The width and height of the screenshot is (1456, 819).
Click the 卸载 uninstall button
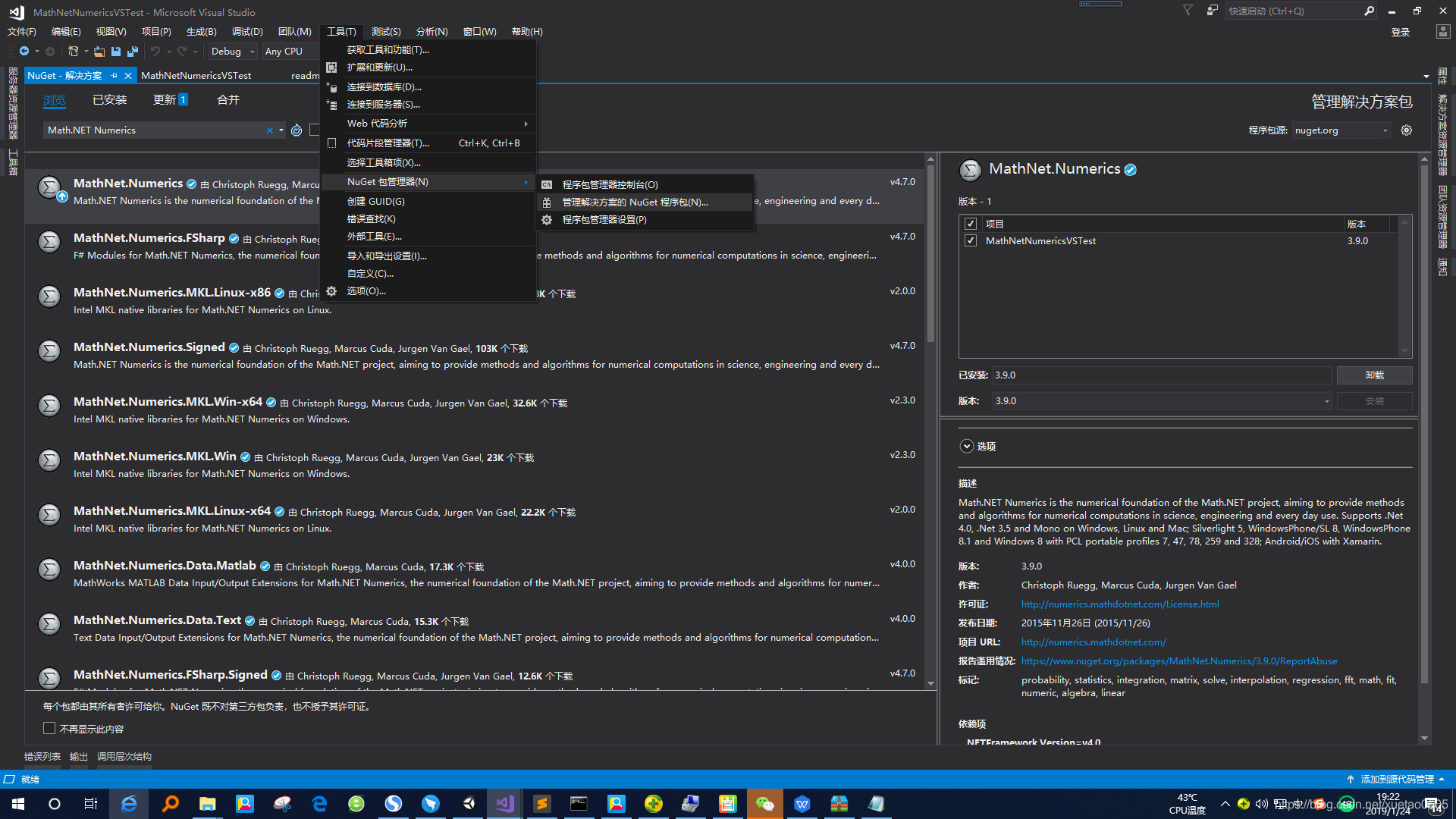pos(1374,375)
